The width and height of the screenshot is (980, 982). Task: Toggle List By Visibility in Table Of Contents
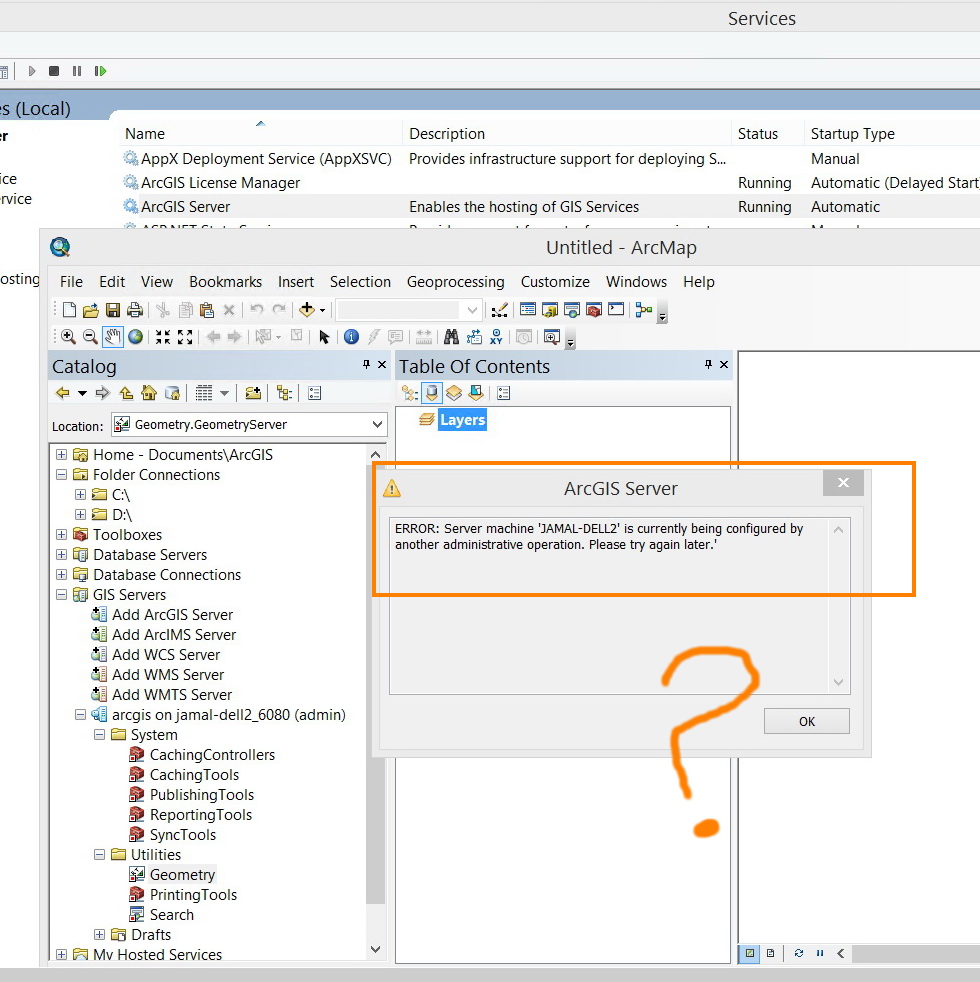coord(454,393)
